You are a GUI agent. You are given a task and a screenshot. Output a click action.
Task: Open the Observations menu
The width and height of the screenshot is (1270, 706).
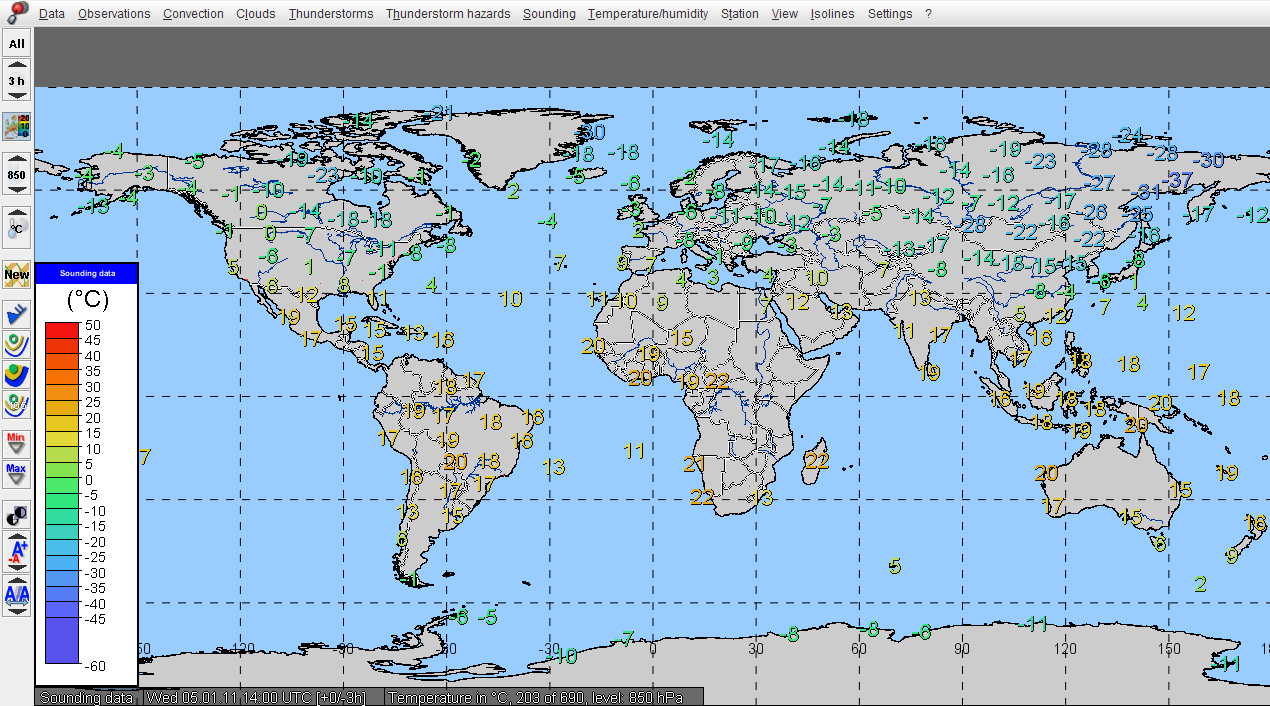pos(114,13)
